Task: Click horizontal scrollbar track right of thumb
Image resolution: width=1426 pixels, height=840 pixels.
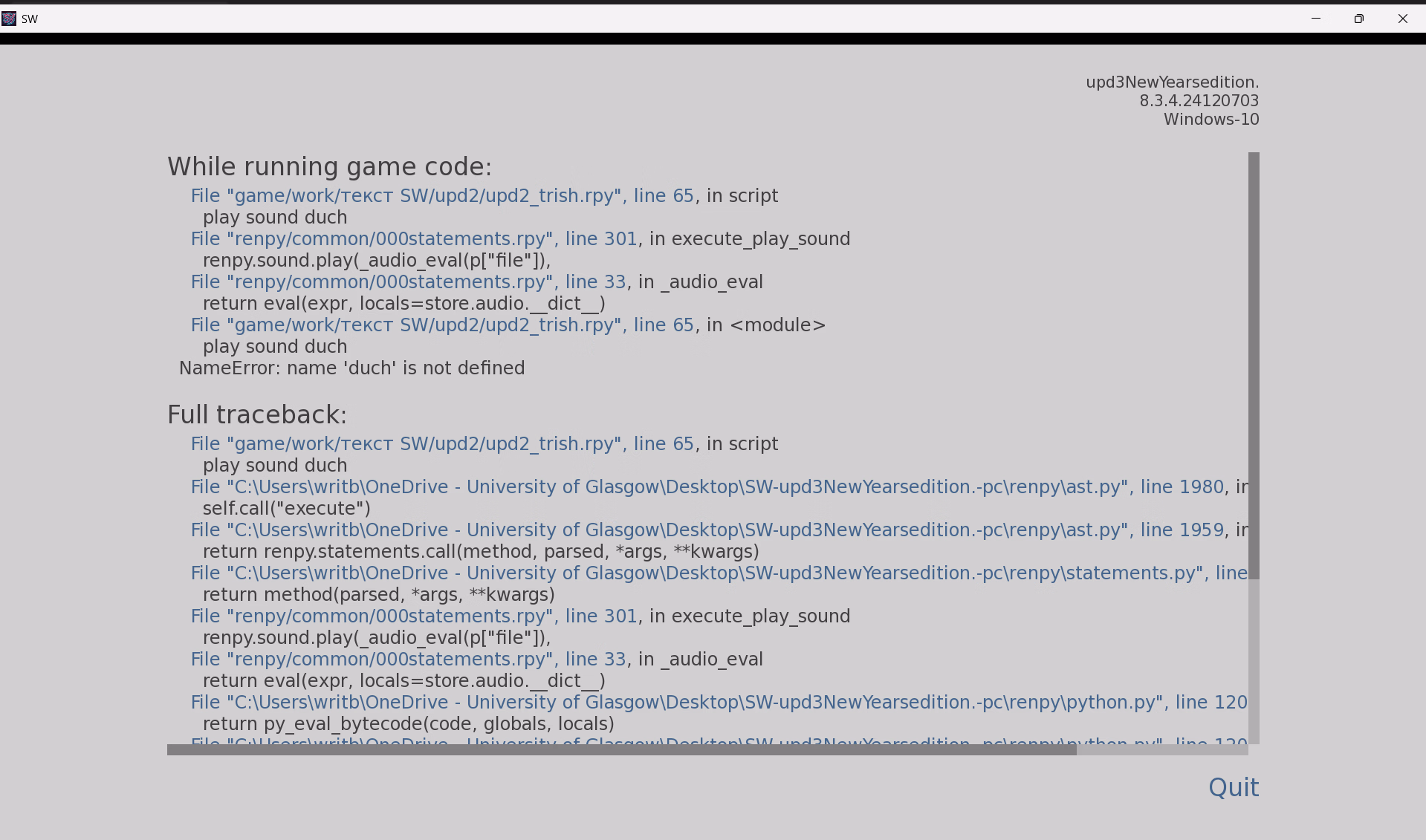Action: point(1162,749)
